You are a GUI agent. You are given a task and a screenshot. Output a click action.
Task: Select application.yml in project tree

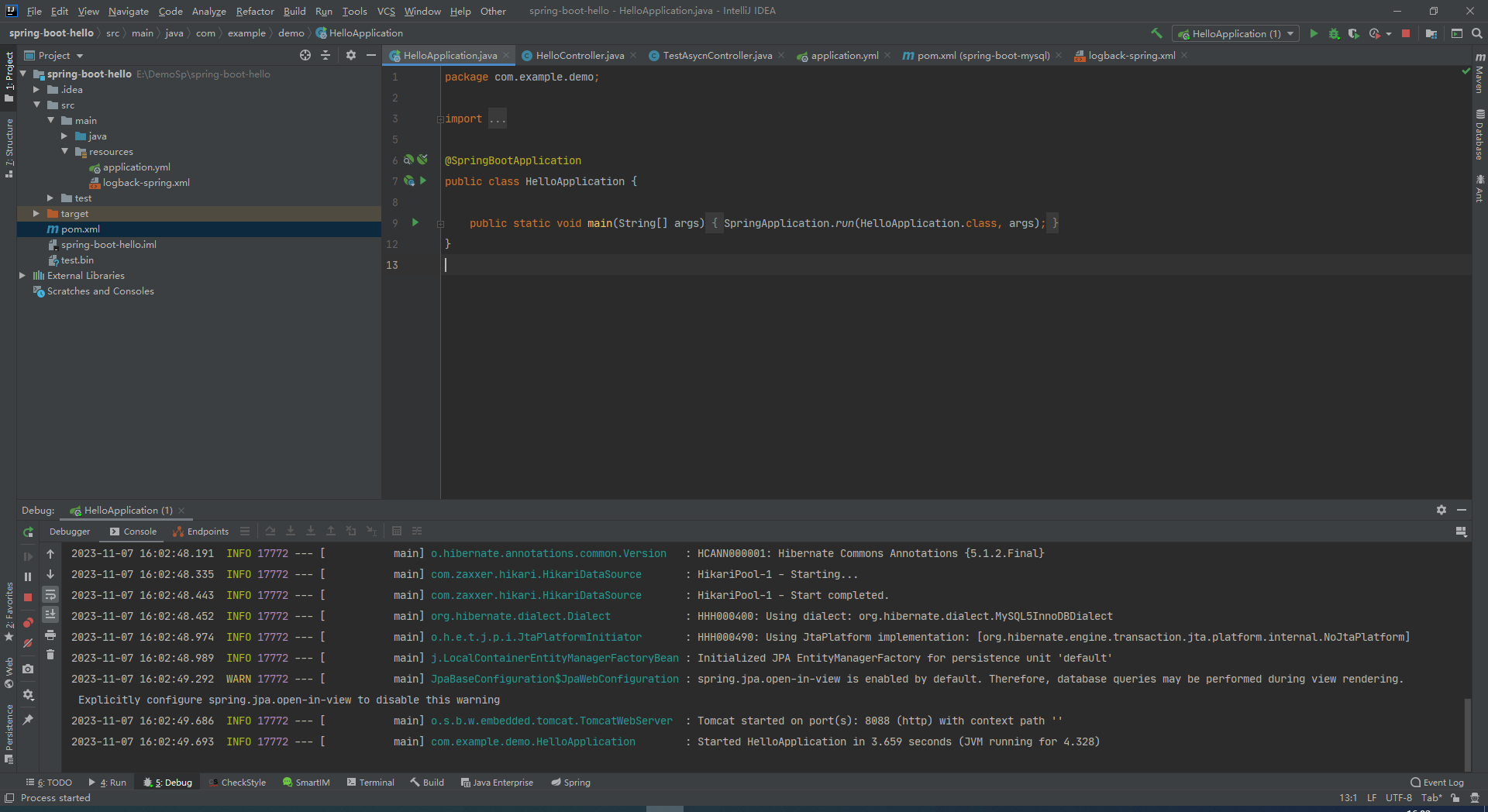136,167
